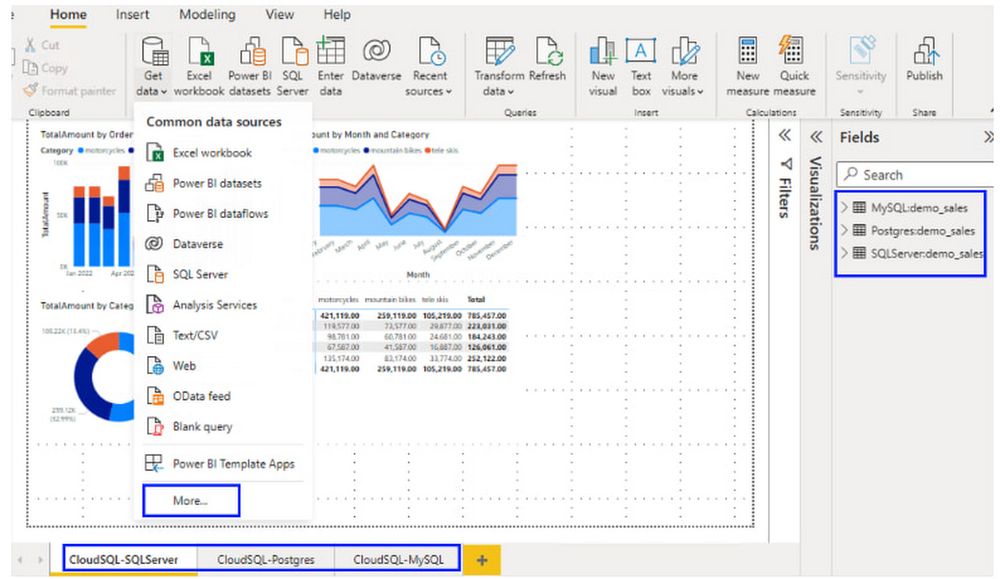The height and width of the screenshot is (579, 1000).
Task: Open the Transform data dropdown
Action: (x=498, y=91)
